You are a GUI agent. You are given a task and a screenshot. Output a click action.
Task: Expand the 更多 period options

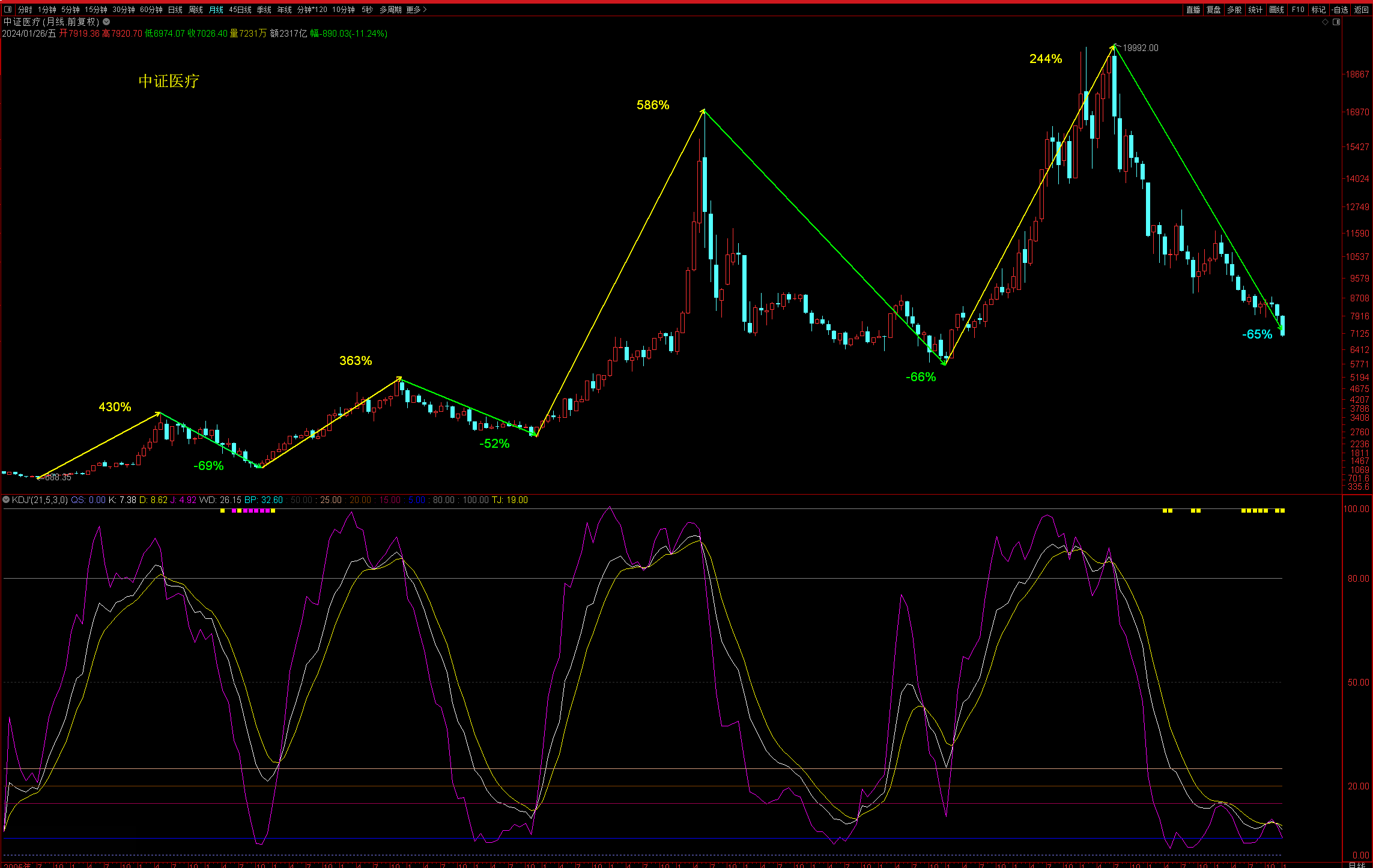pyautogui.click(x=416, y=10)
